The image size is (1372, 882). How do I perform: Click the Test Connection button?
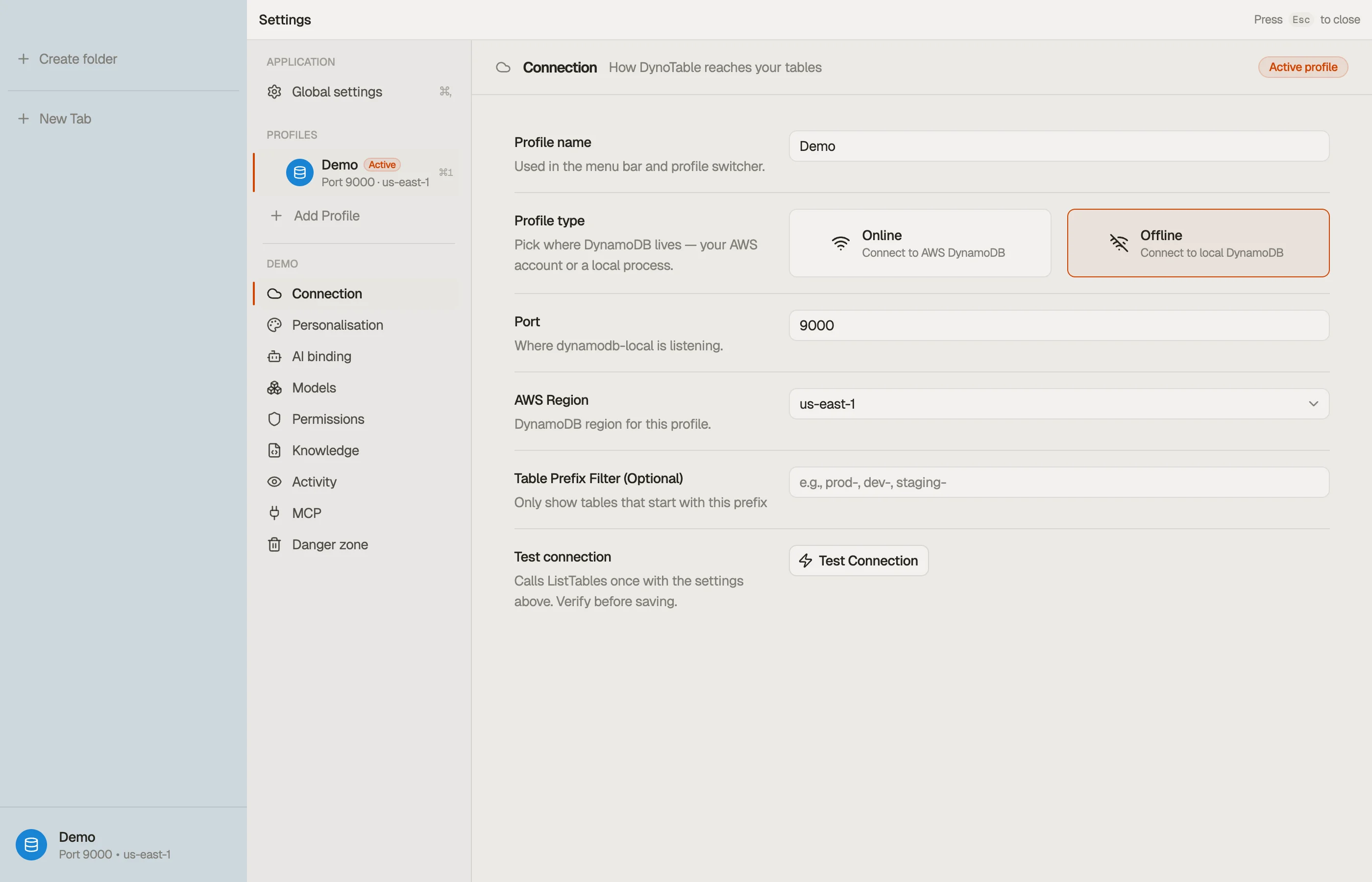click(858, 561)
